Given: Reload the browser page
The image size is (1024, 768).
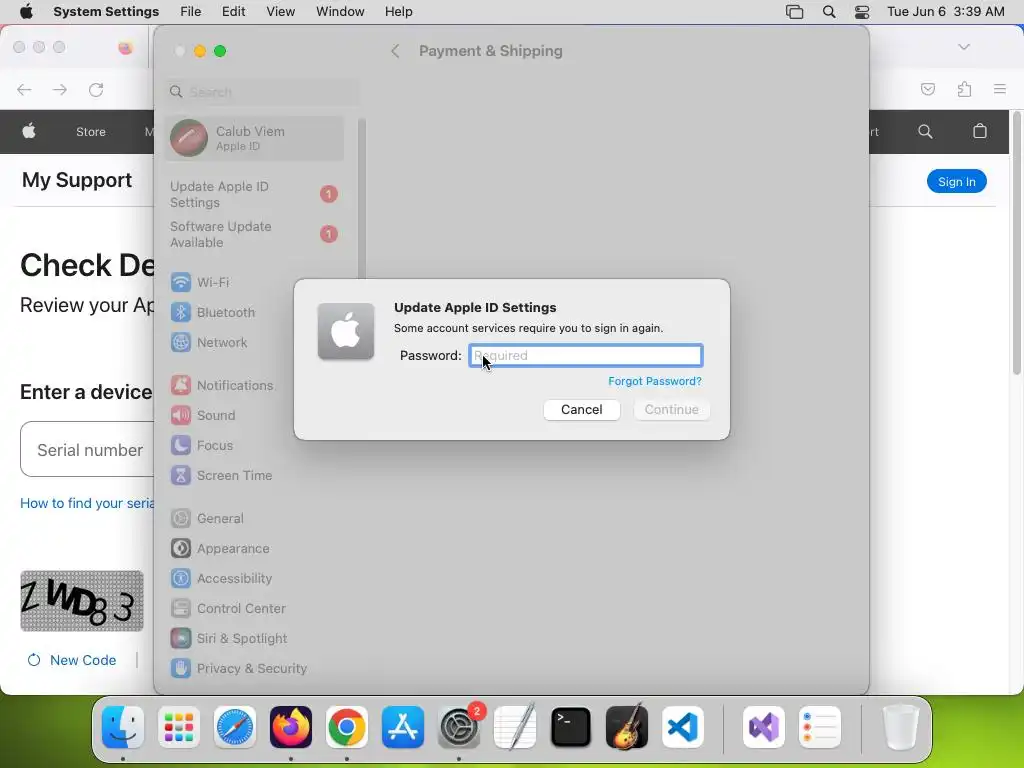Looking at the screenshot, I should 96,89.
